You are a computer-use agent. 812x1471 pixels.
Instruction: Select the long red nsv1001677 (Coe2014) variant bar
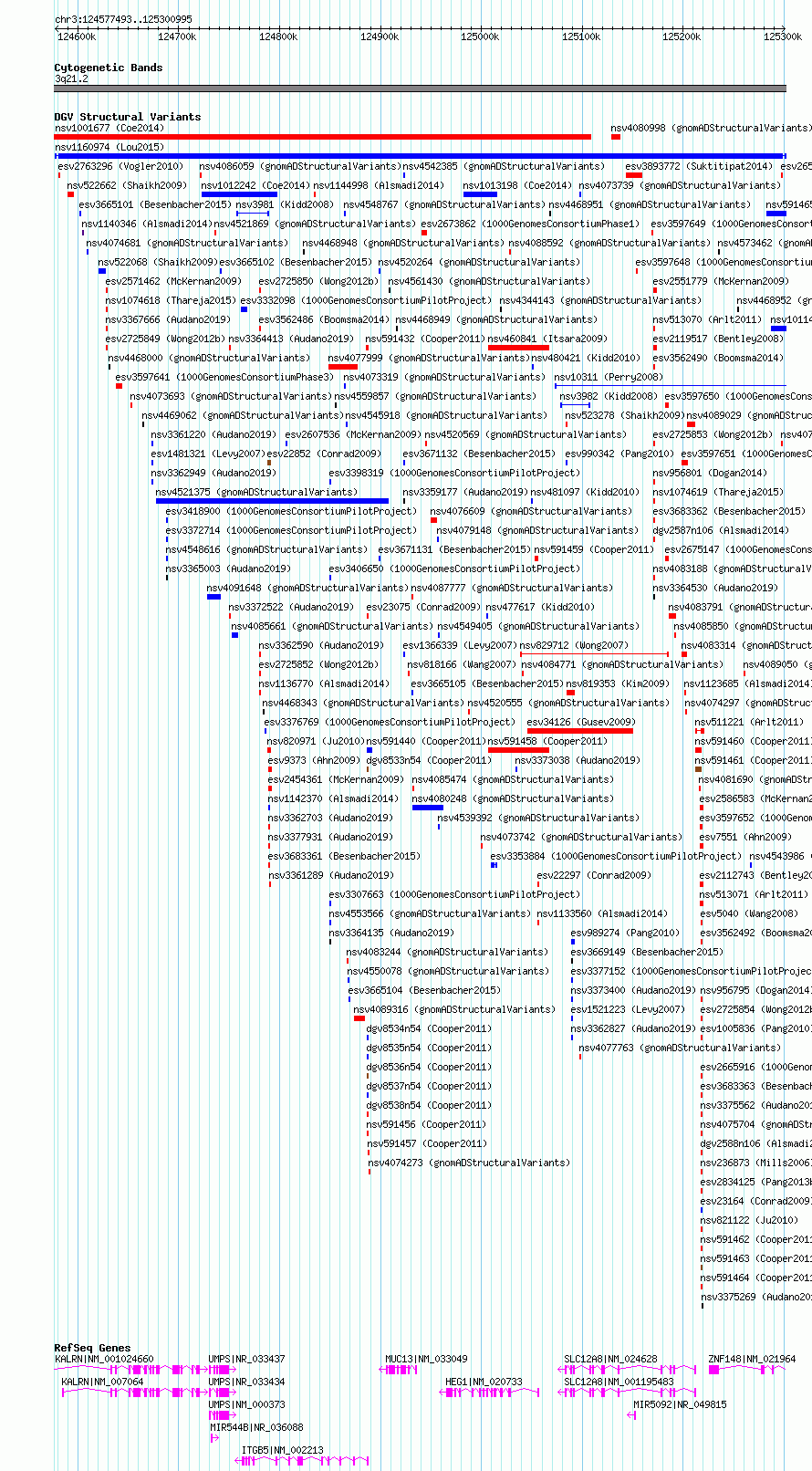323,137
